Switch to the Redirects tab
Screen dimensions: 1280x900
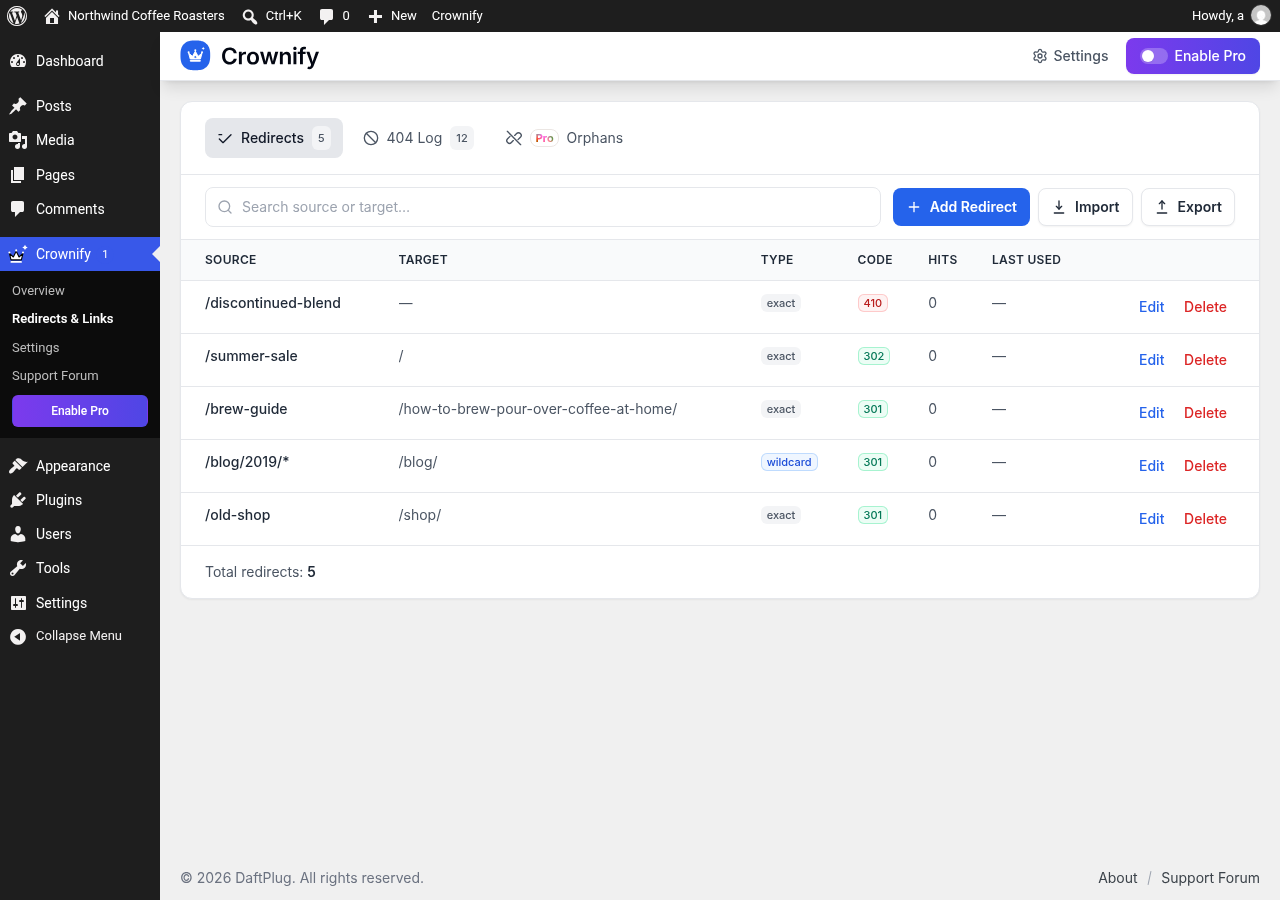(x=274, y=138)
